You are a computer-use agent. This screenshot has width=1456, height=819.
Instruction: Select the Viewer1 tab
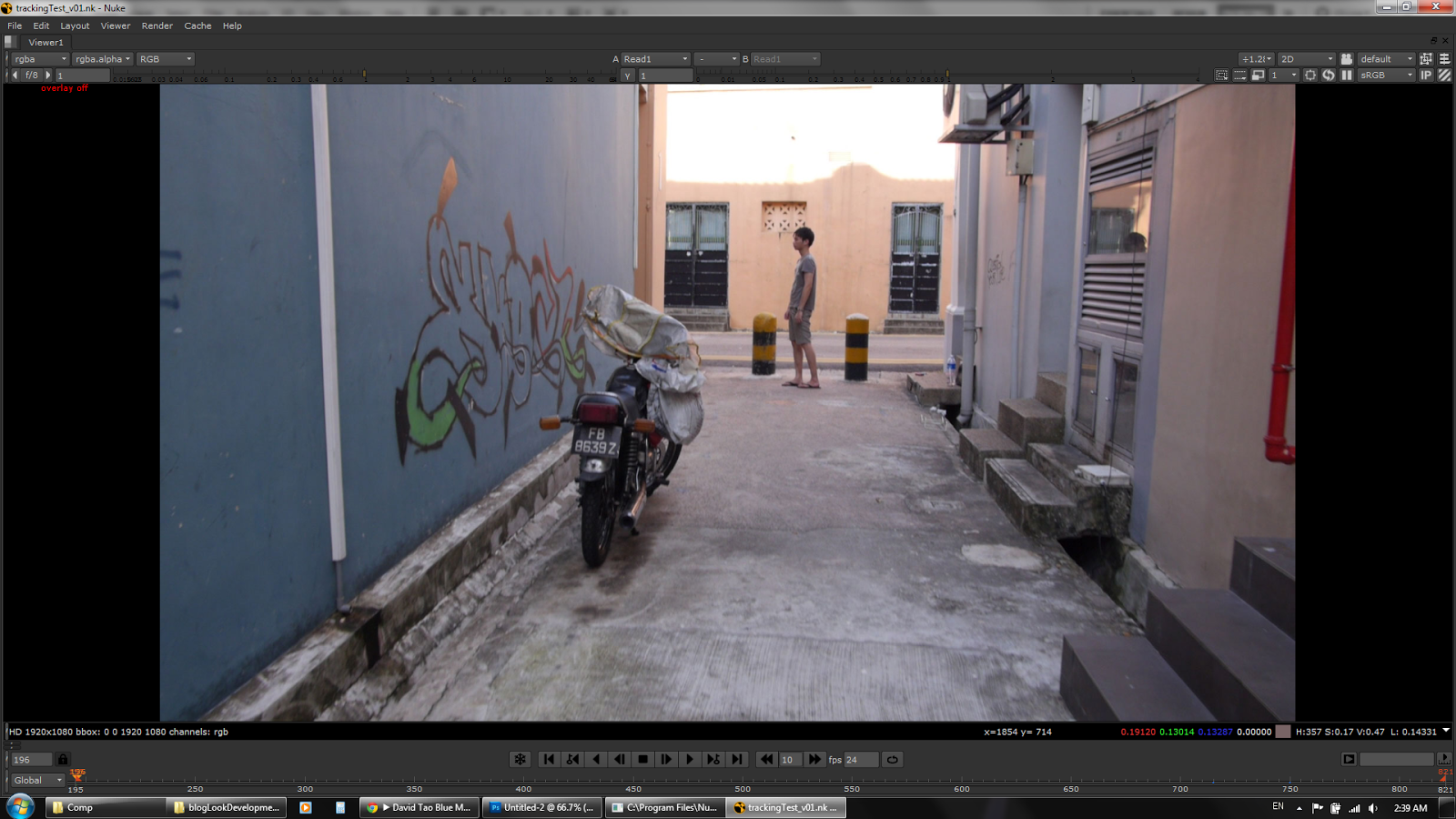(x=44, y=42)
